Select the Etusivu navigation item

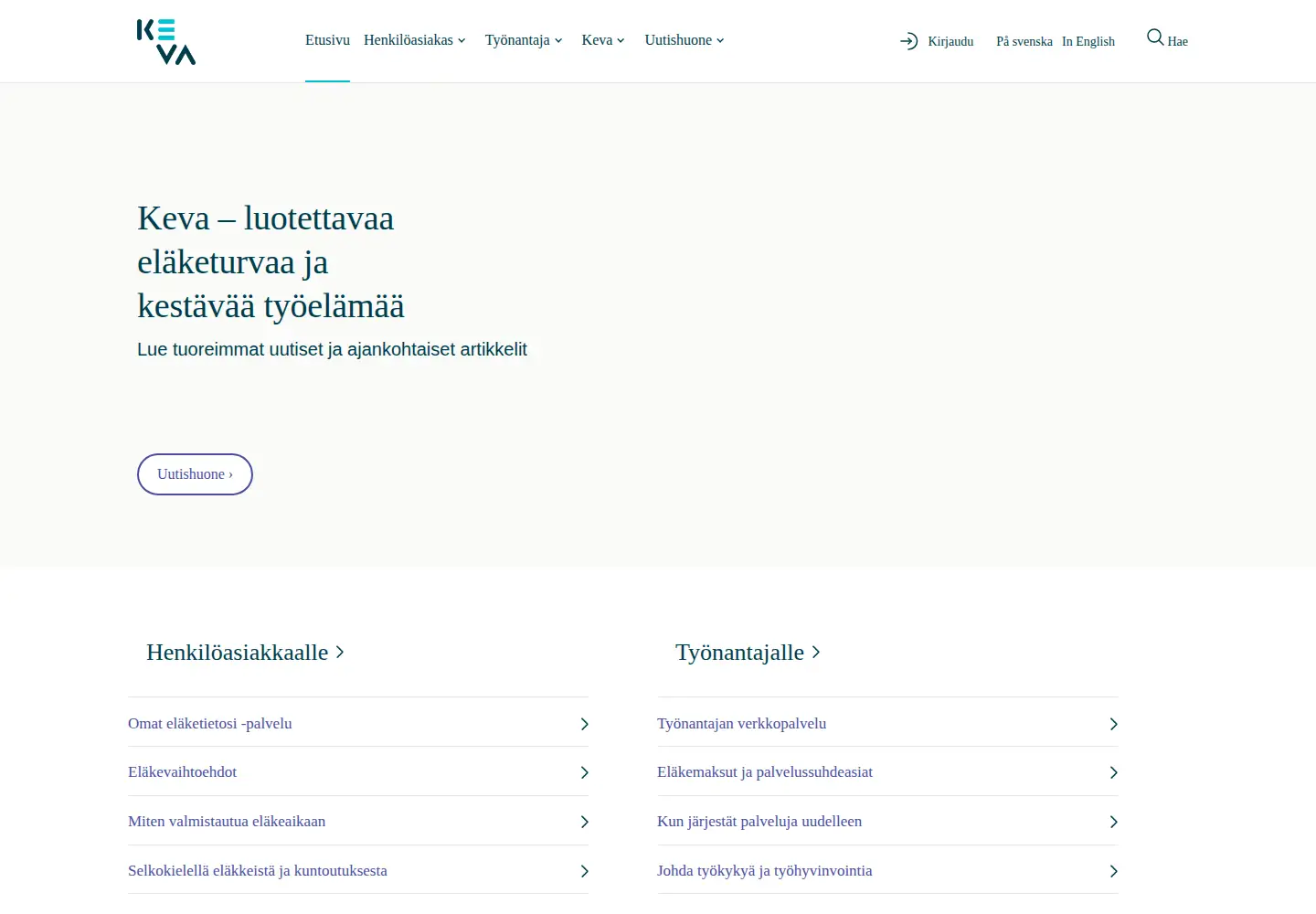click(327, 40)
